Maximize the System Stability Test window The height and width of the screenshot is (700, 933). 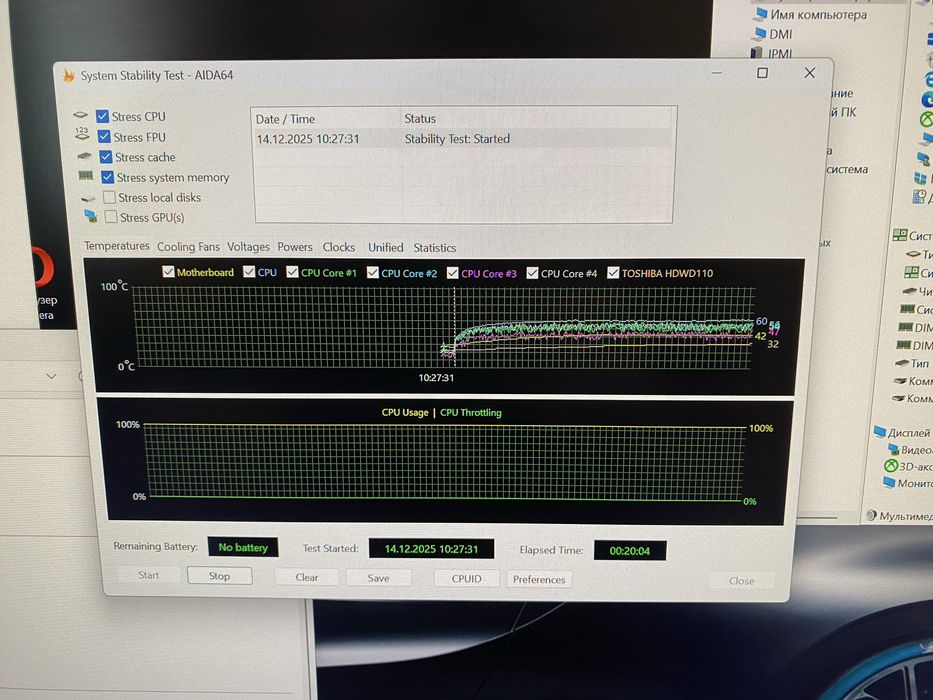pyautogui.click(x=762, y=73)
